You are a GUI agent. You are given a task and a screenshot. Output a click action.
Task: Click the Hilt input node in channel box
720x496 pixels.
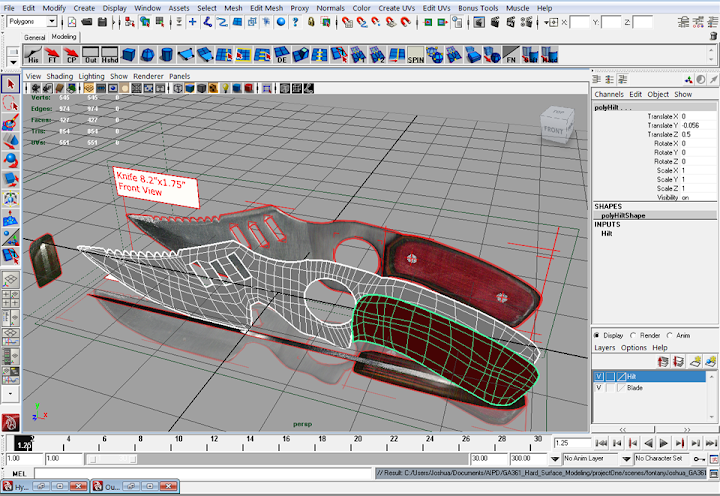pyautogui.click(x=606, y=232)
